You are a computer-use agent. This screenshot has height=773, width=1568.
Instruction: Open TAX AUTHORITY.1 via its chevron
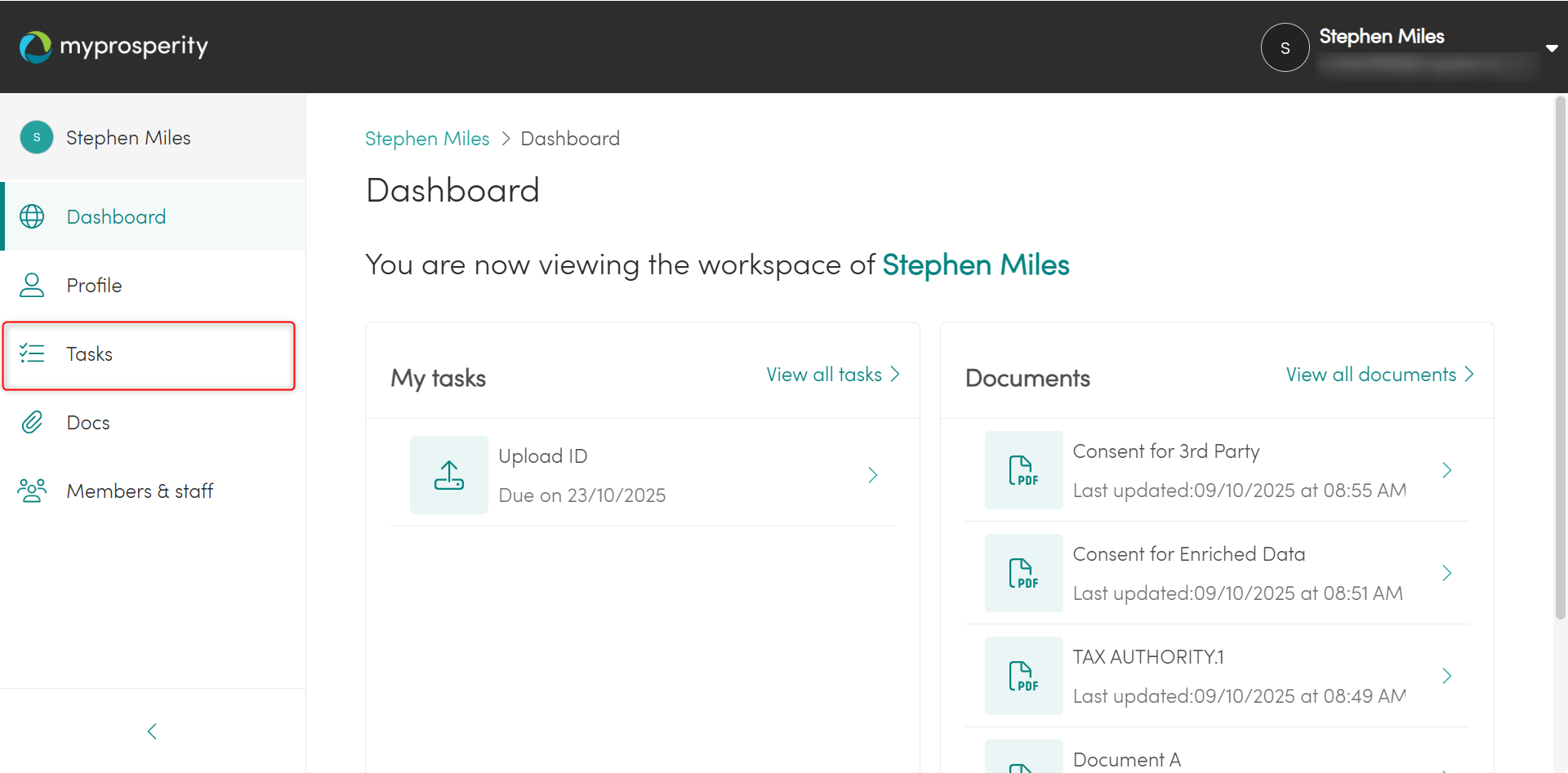(x=1447, y=676)
